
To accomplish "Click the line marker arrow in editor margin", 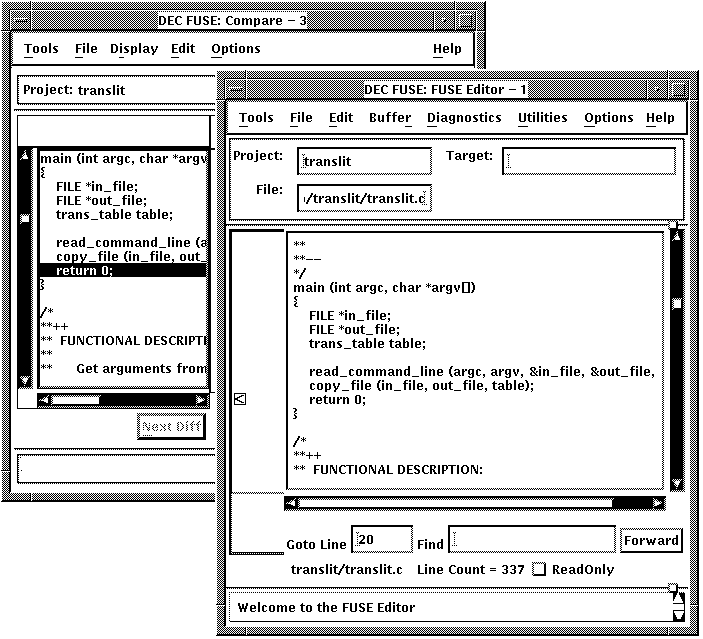I will [x=239, y=399].
